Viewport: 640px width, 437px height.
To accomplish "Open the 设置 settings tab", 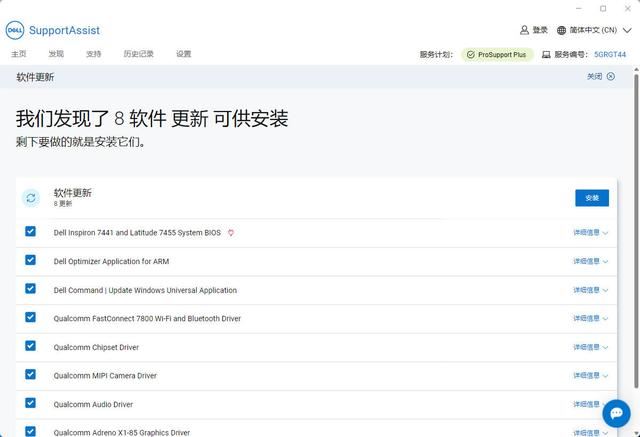I will point(184,54).
